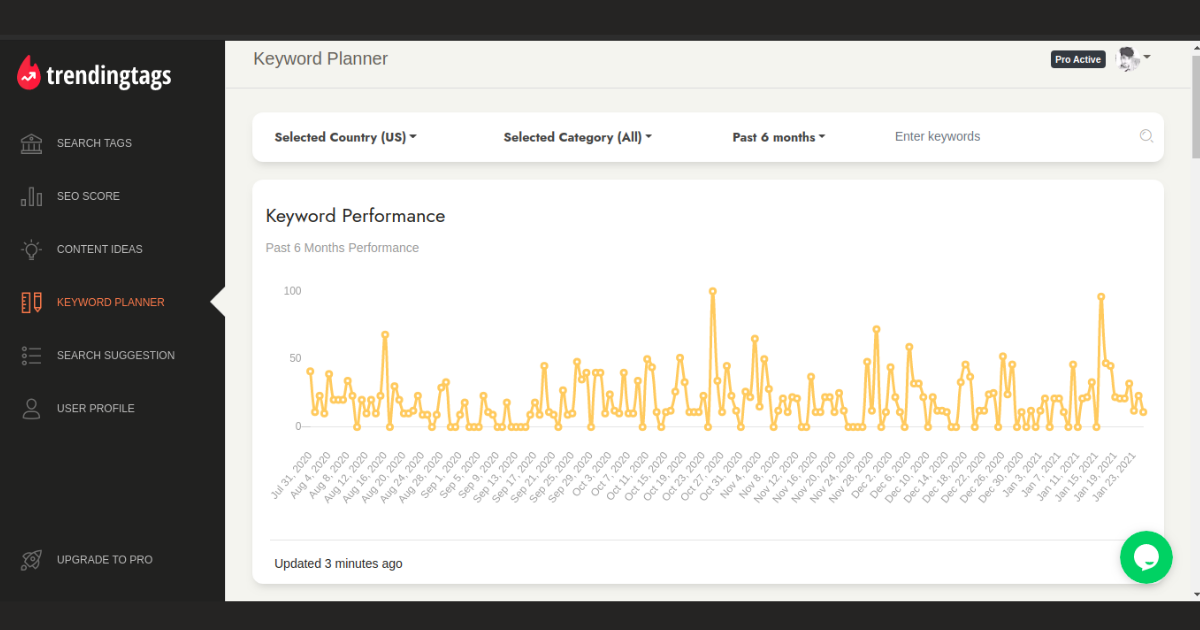1200x630 pixels.
Task: Expand the Selected Country (US) dropdown
Action: pos(345,137)
